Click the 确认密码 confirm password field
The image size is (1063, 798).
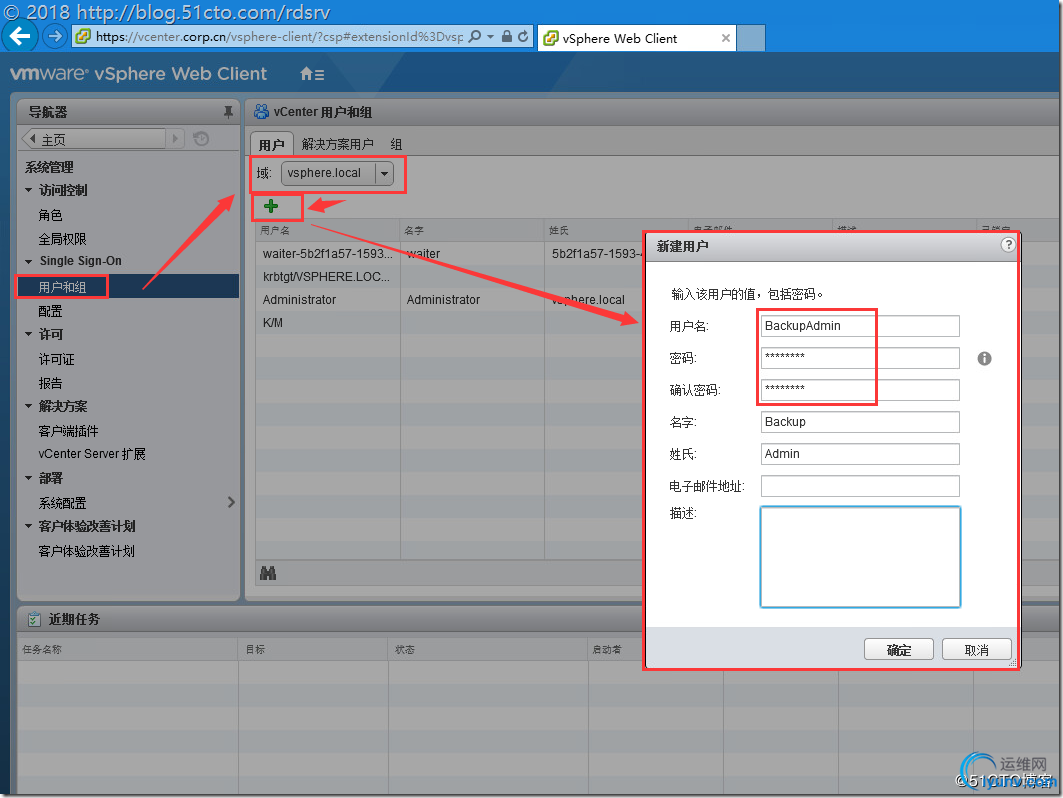click(860, 389)
